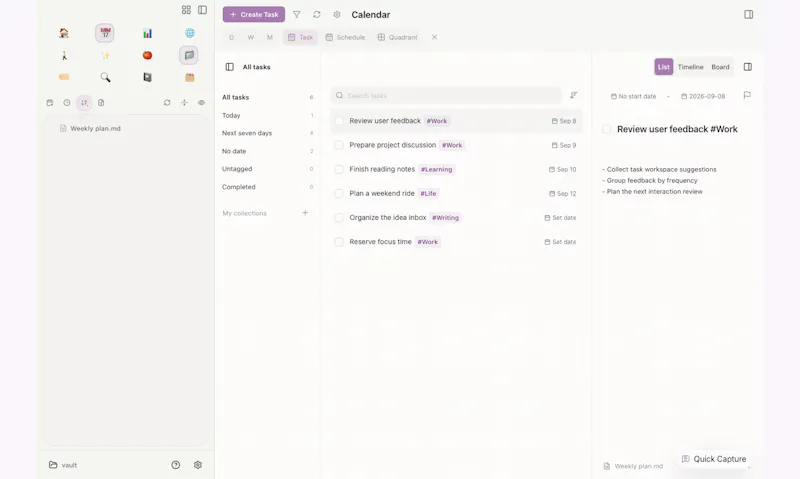Click the highlighted sort order icon in sidebar
Image resolution: width=800 pixels, height=479 pixels.
(x=84, y=103)
